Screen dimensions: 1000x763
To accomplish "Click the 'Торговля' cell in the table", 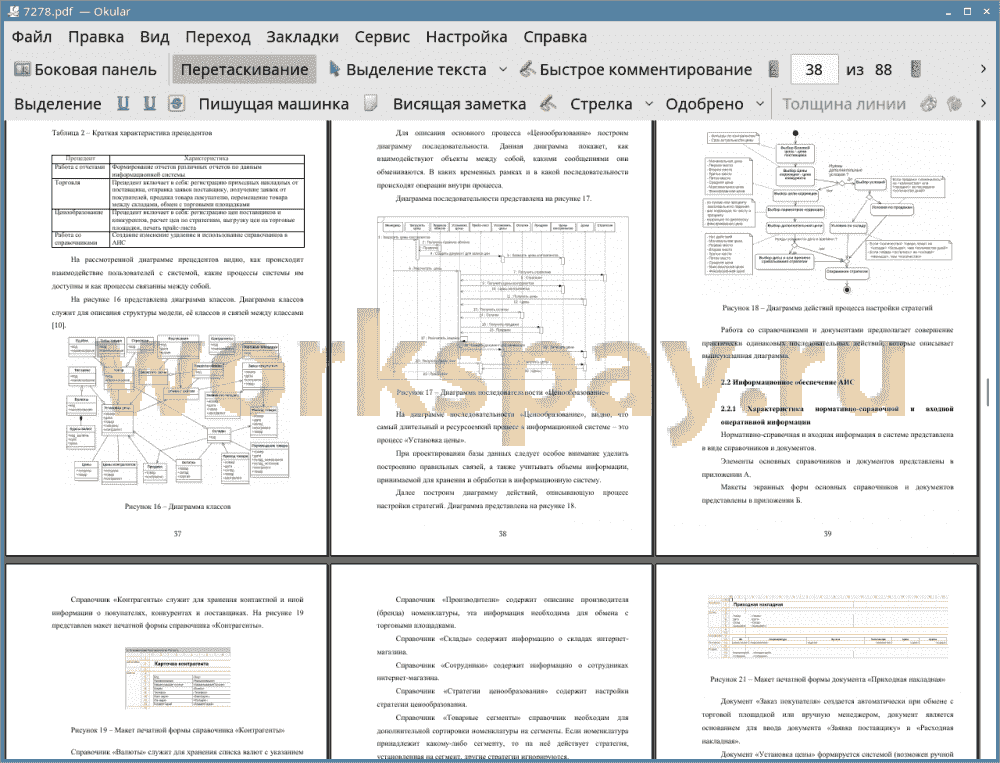I will coord(81,193).
